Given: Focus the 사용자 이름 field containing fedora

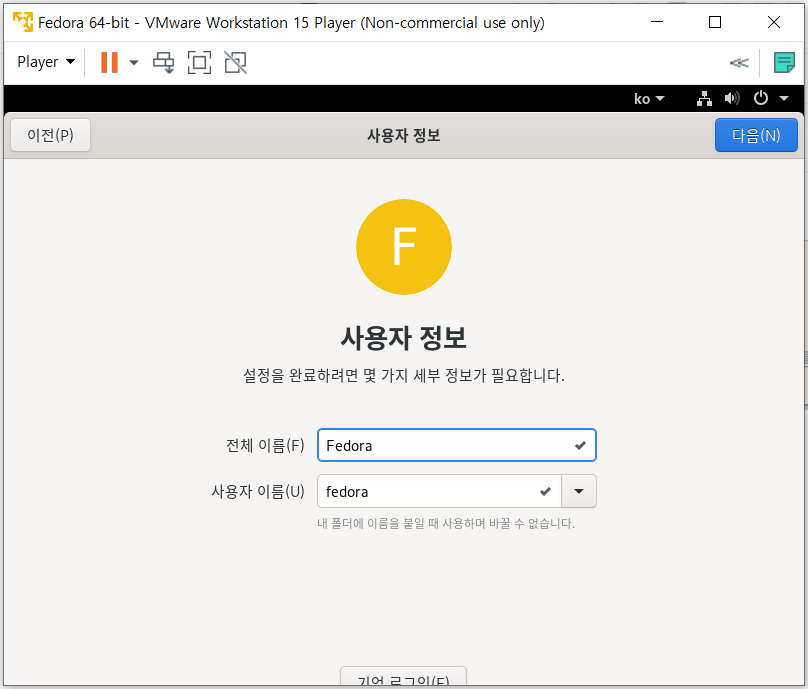Looking at the screenshot, I should point(439,492).
